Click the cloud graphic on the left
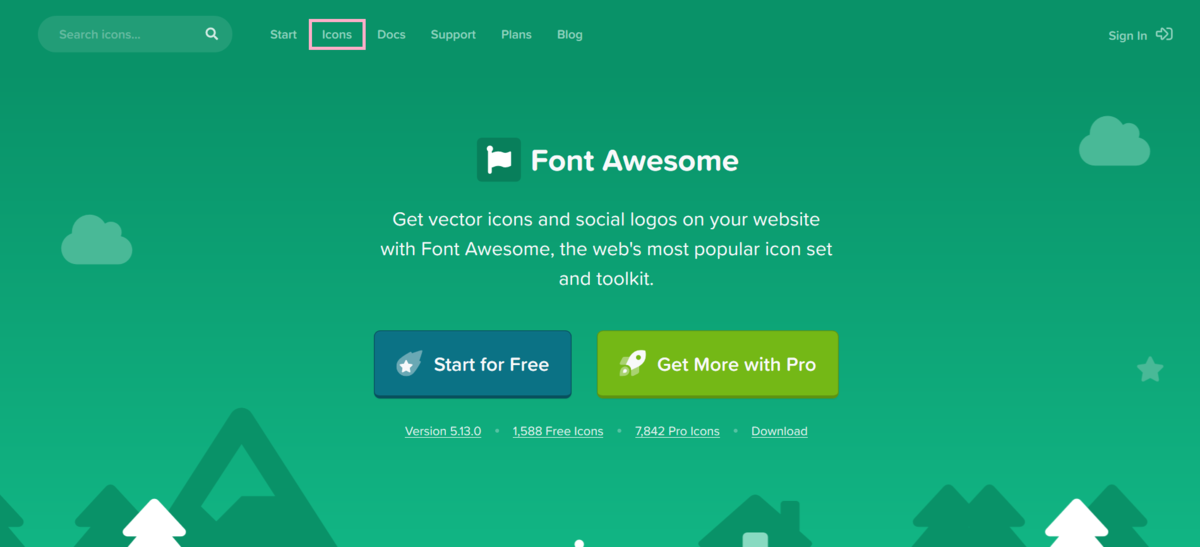The height and width of the screenshot is (547, 1200). coord(97,240)
